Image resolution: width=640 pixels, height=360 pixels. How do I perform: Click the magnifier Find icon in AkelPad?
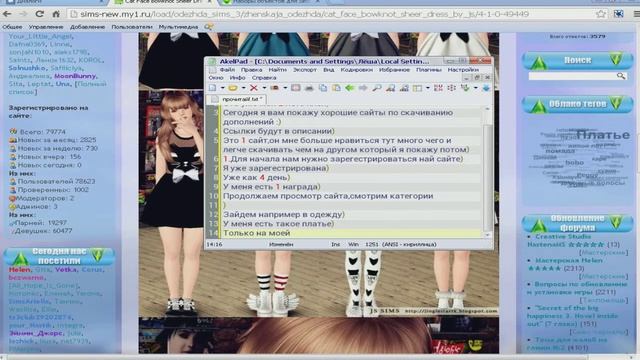coord(377,88)
